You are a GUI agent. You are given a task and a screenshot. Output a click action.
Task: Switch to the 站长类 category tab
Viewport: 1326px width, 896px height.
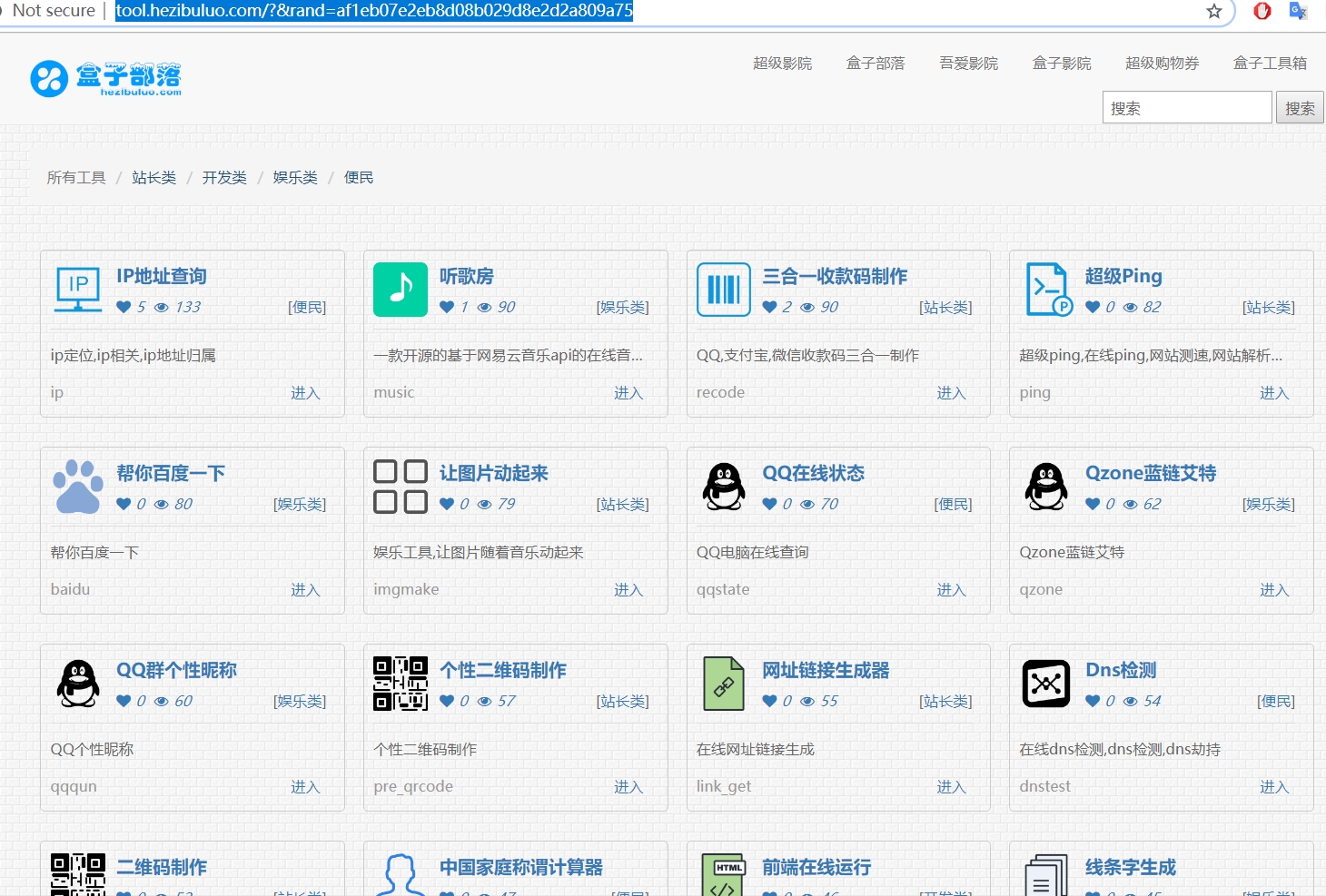(153, 177)
